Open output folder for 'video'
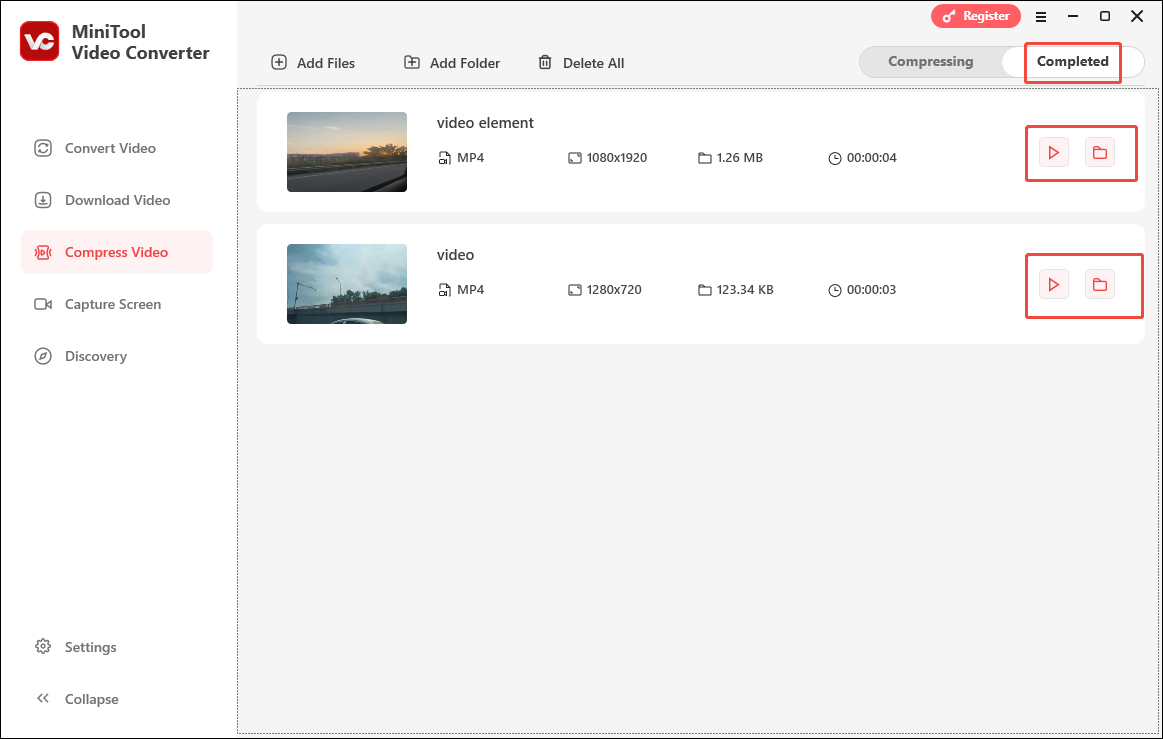The width and height of the screenshot is (1163, 739). pyautogui.click(x=1100, y=284)
